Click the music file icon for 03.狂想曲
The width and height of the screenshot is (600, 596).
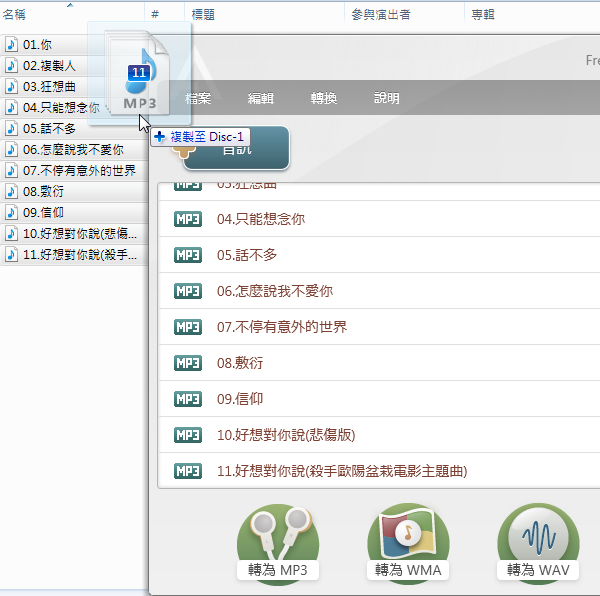[x=11, y=87]
